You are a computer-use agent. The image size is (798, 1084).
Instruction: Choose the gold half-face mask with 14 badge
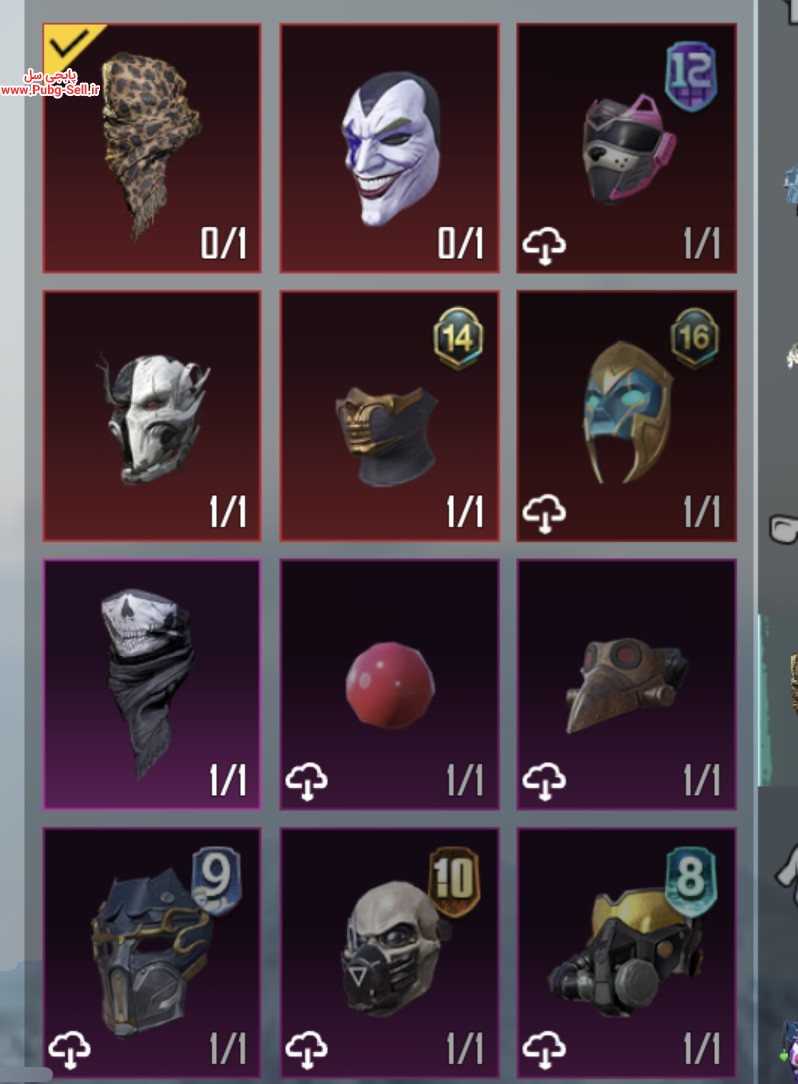389,416
